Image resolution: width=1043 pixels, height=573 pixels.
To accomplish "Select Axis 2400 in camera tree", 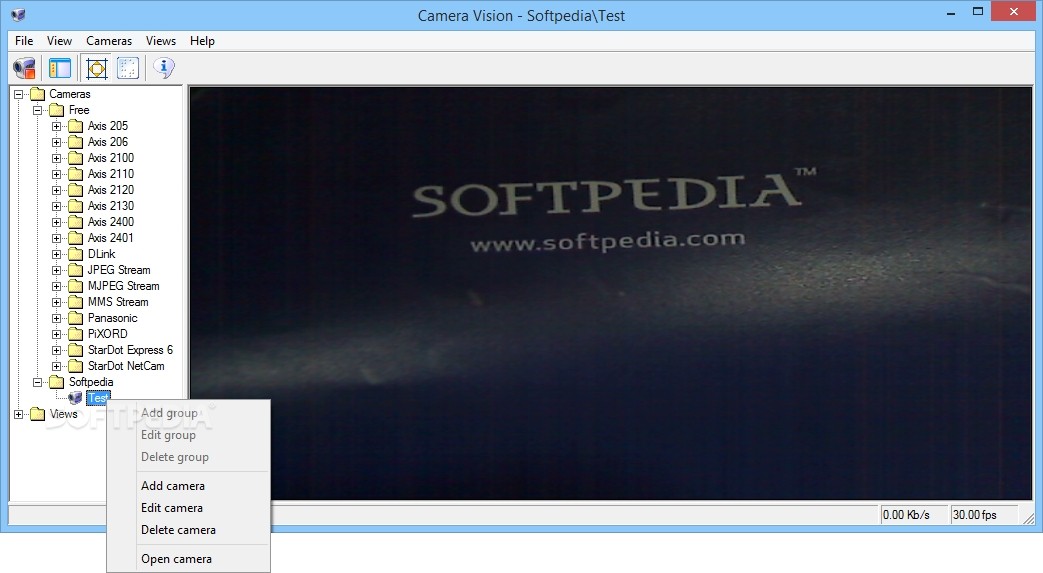I will click(x=110, y=222).
